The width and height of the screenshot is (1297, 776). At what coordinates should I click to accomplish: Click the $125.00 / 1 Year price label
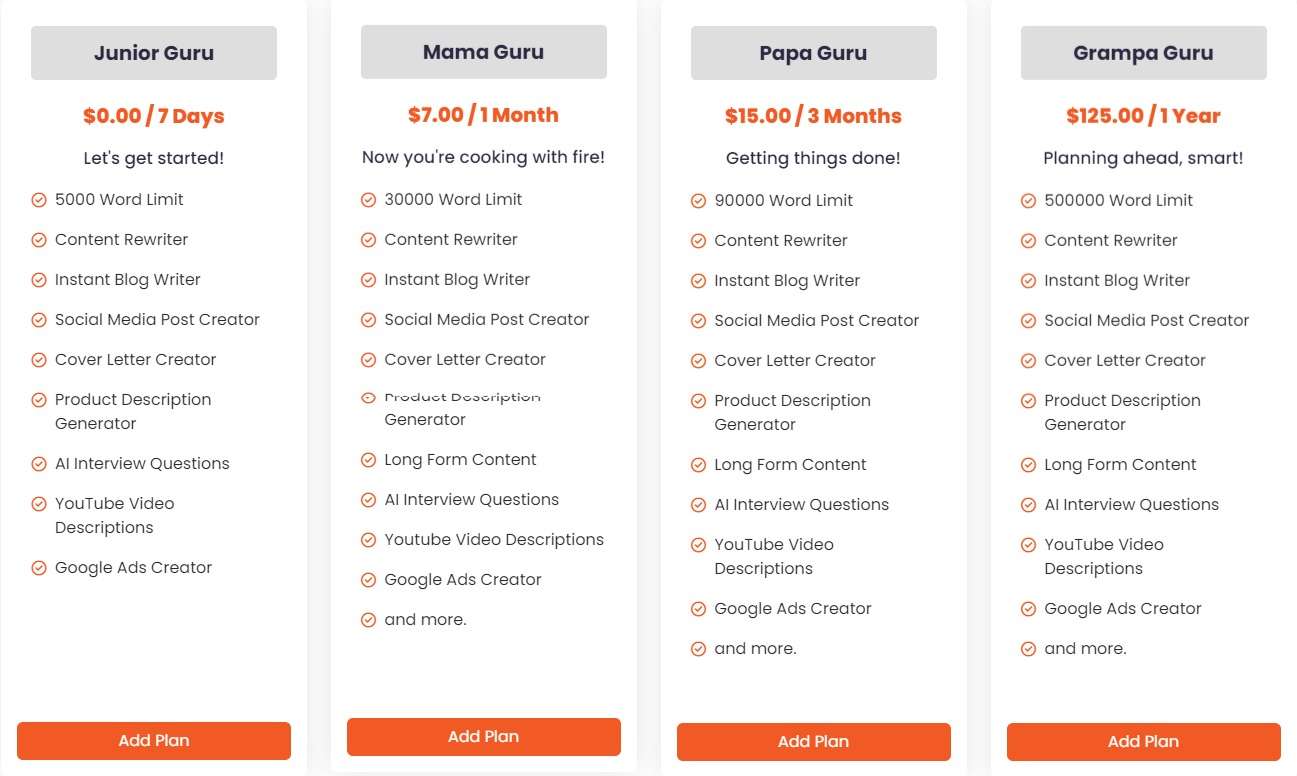(1143, 115)
